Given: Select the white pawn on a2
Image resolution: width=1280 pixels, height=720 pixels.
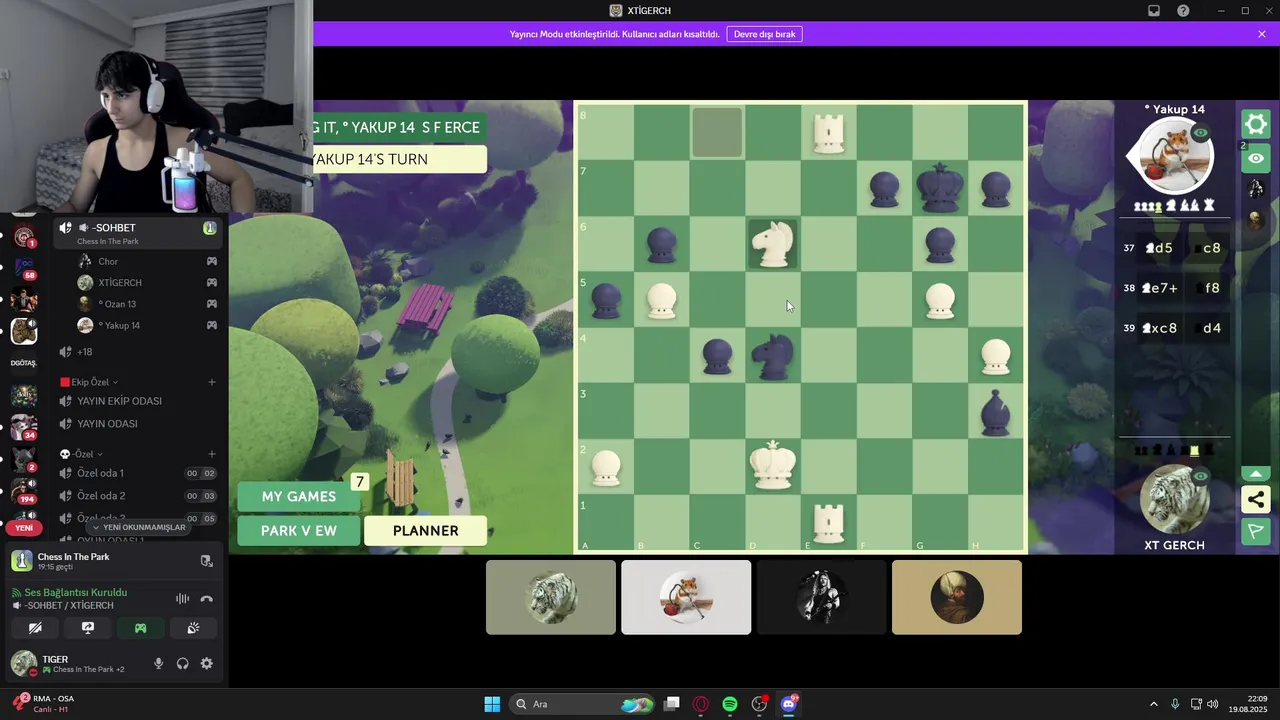Looking at the screenshot, I should coord(606,467).
